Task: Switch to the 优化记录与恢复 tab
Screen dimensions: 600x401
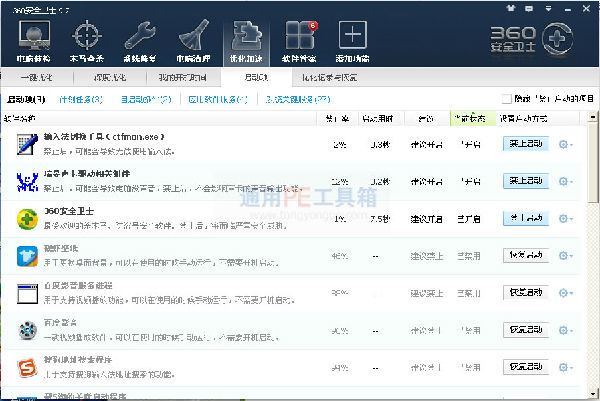Action: [x=329, y=78]
